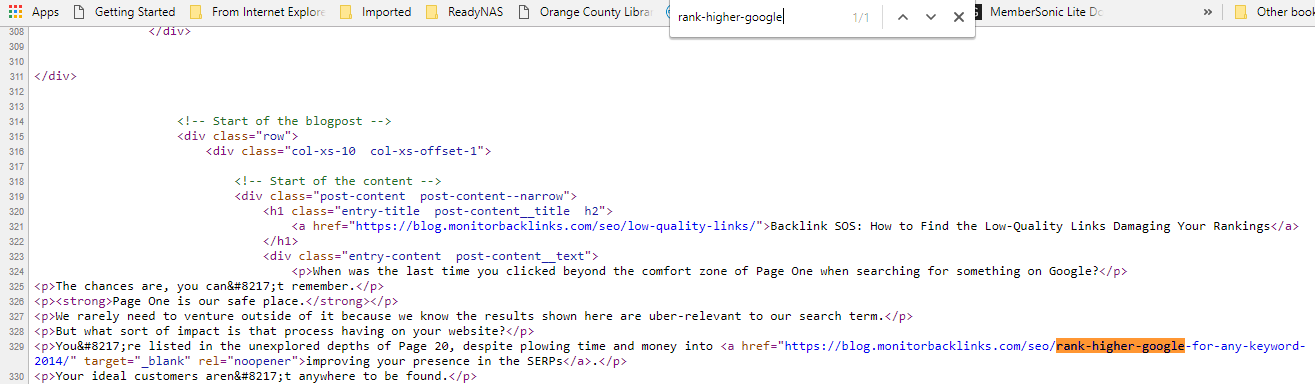Jump to the previous find match arrow
Viewport: 1315px width, 384px height.
pyautogui.click(x=903, y=17)
